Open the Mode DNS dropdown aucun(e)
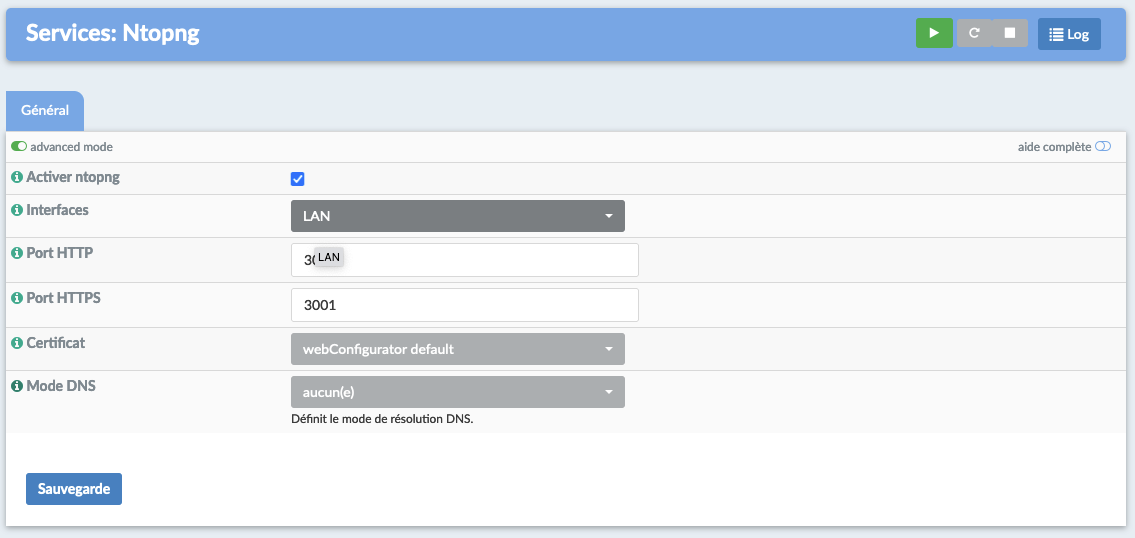This screenshot has width=1135, height=538. [457, 392]
